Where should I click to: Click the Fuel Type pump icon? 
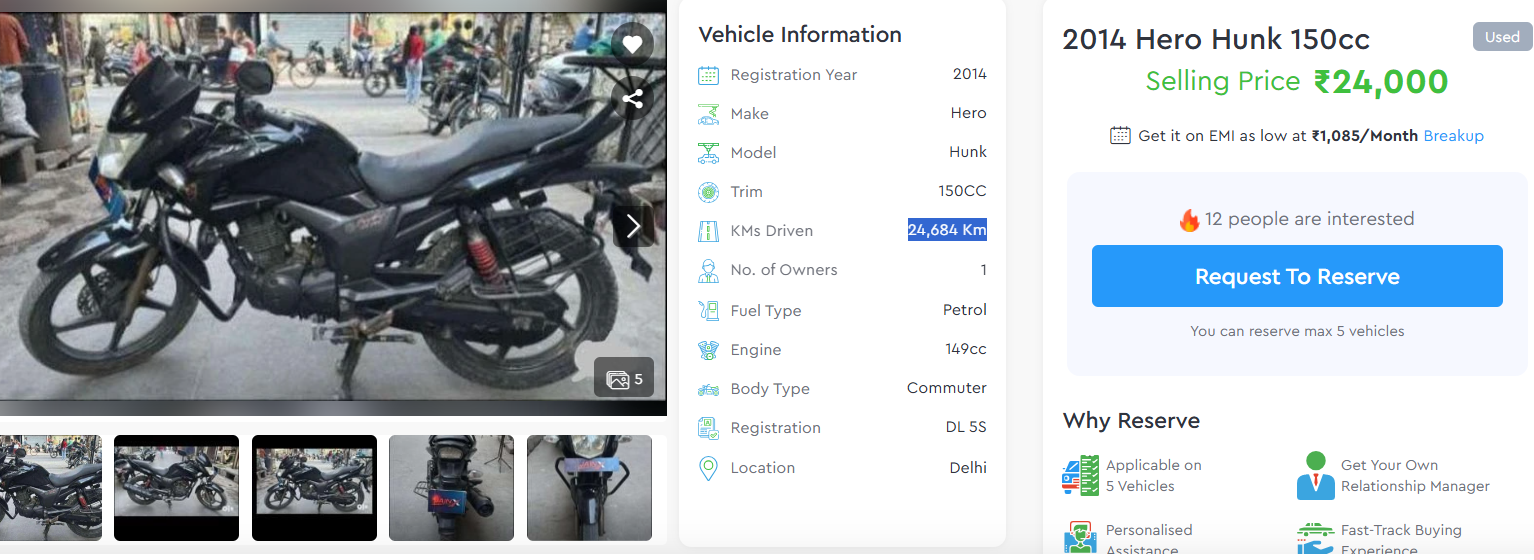[x=708, y=311]
